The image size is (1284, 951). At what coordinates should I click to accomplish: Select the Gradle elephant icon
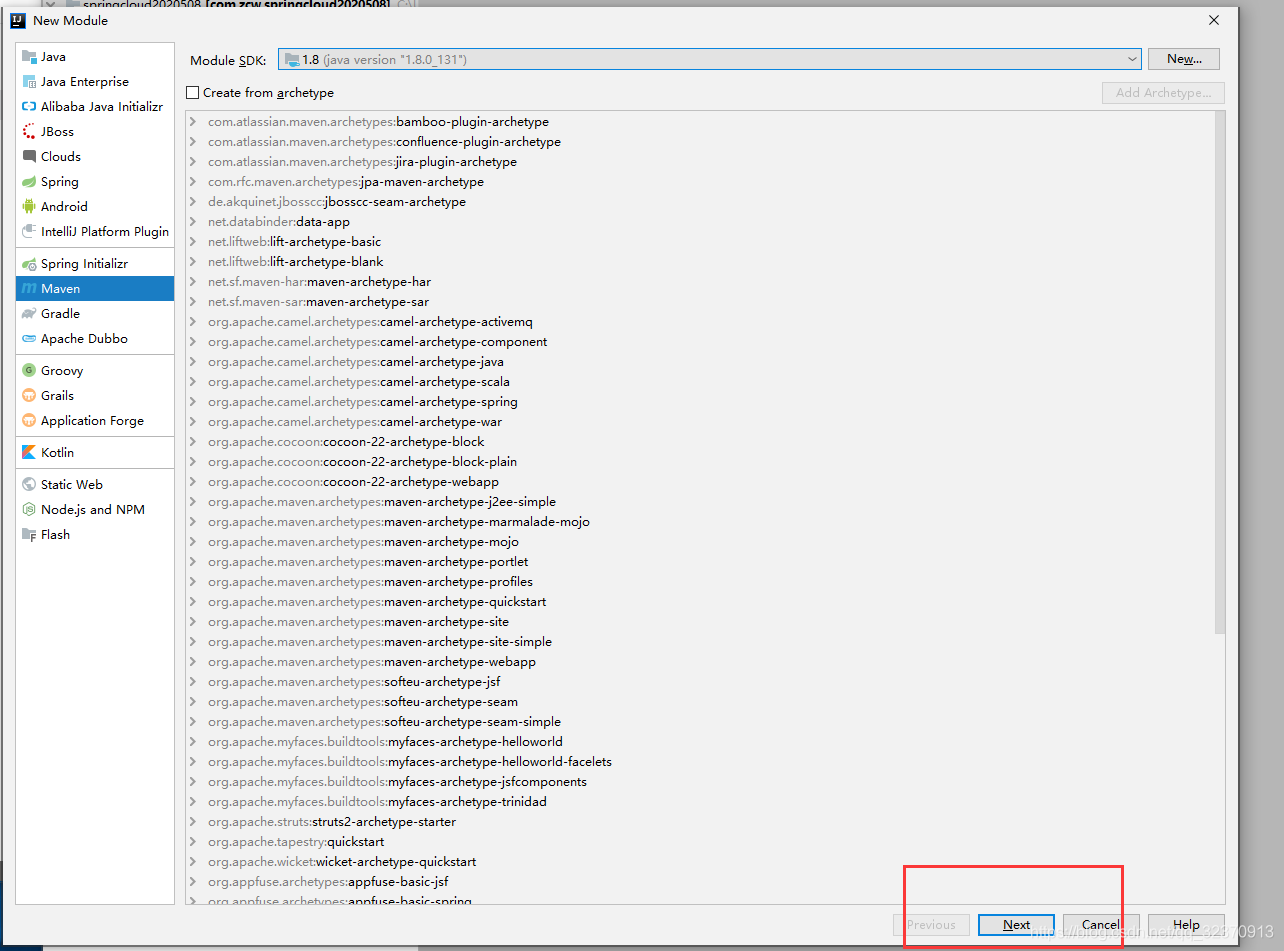point(29,314)
